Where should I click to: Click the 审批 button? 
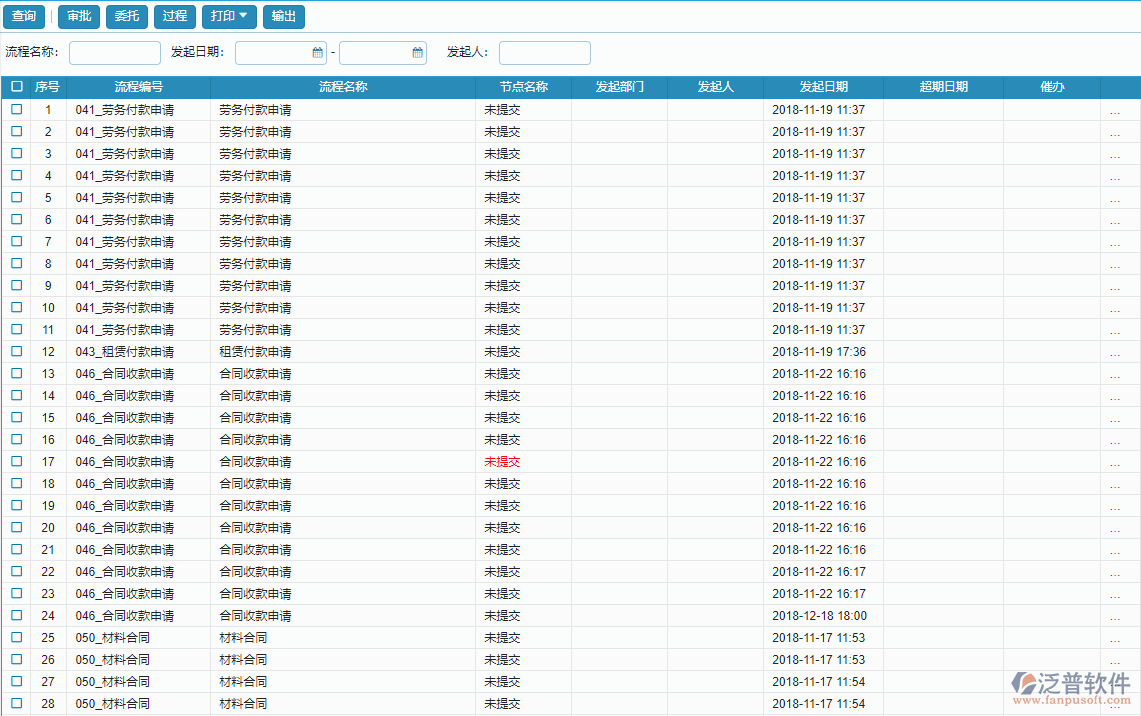pyautogui.click(x=79, y=17)
